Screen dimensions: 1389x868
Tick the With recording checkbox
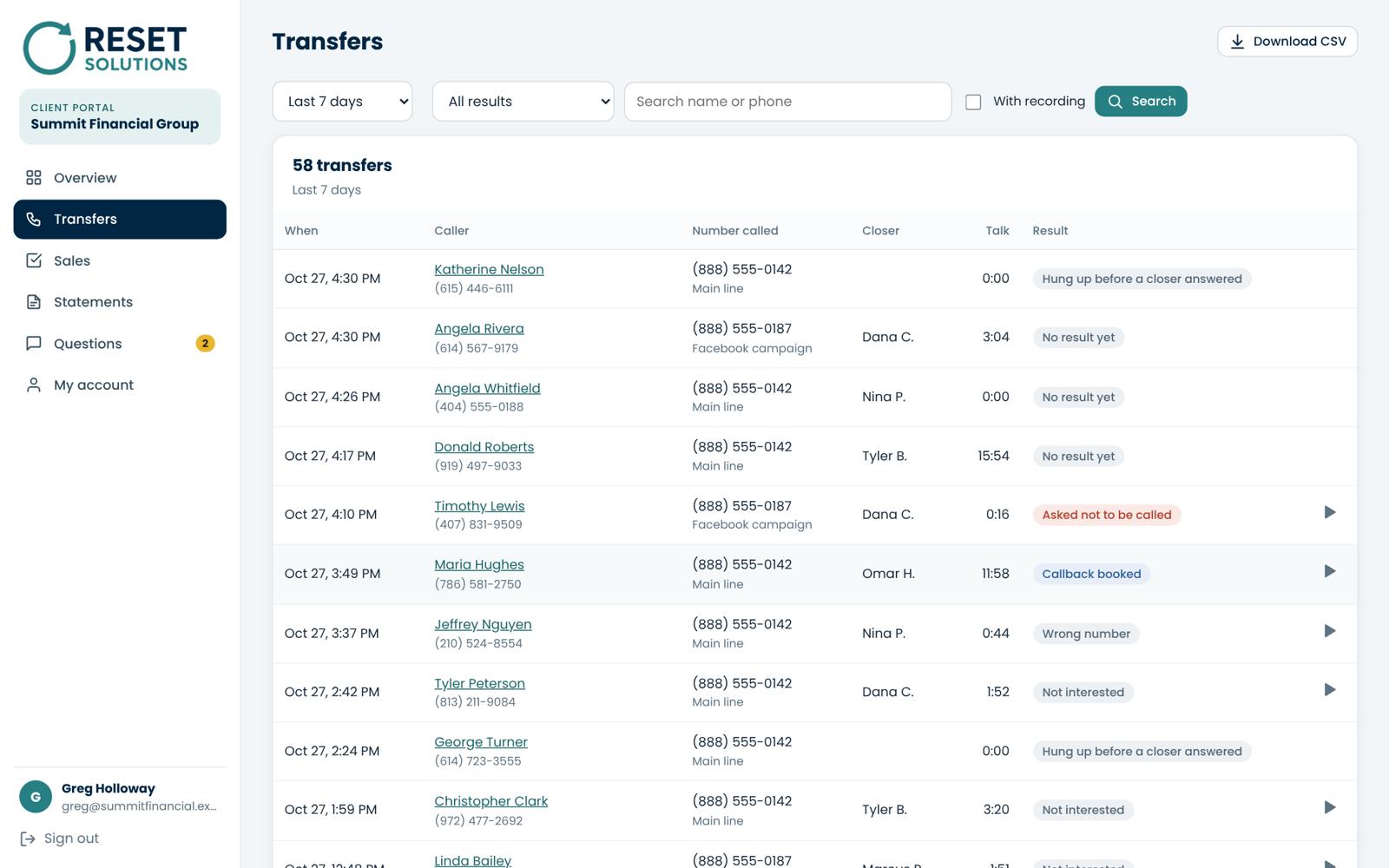click(x=973, y=102)
